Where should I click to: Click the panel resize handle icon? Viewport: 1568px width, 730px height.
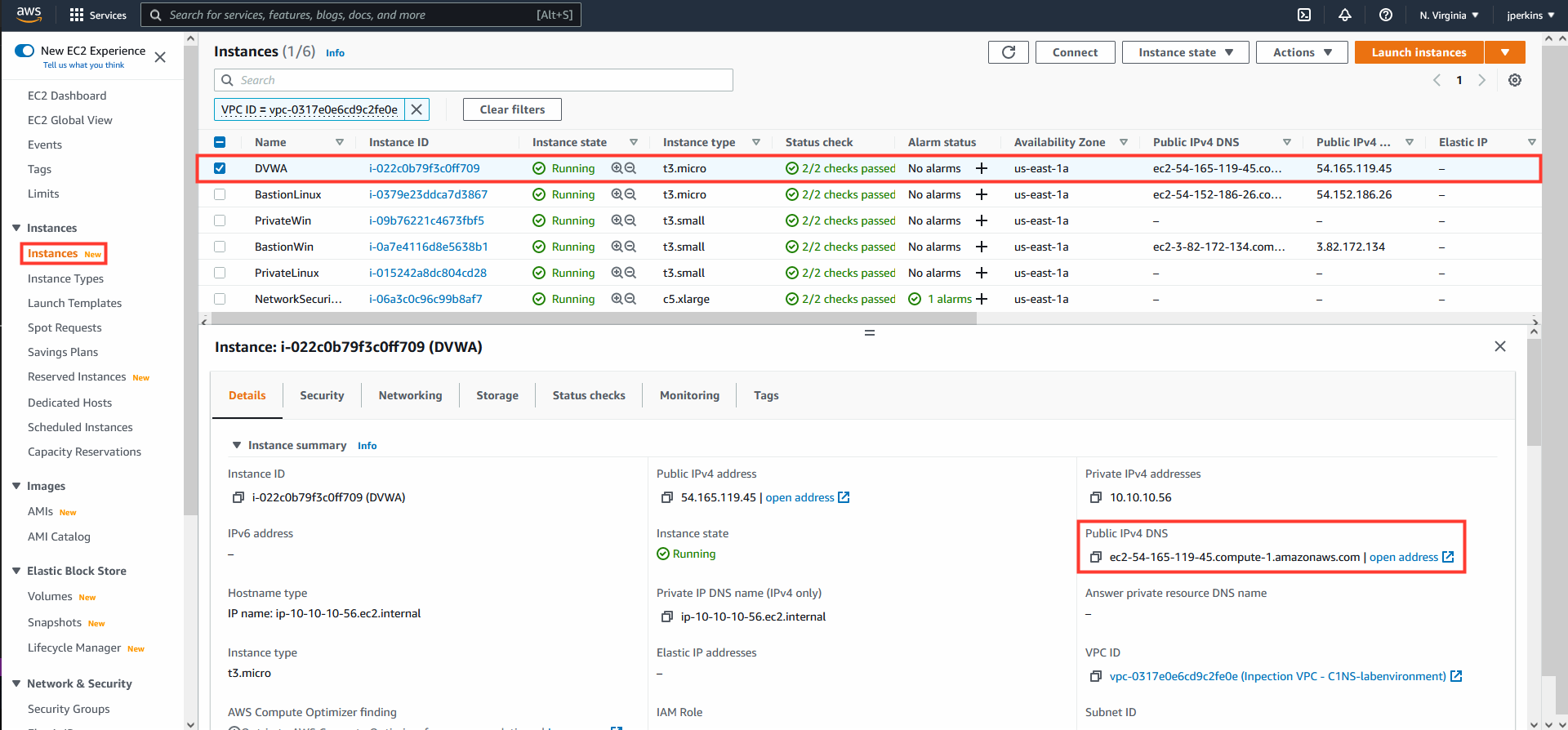click(x=870, y=333)
